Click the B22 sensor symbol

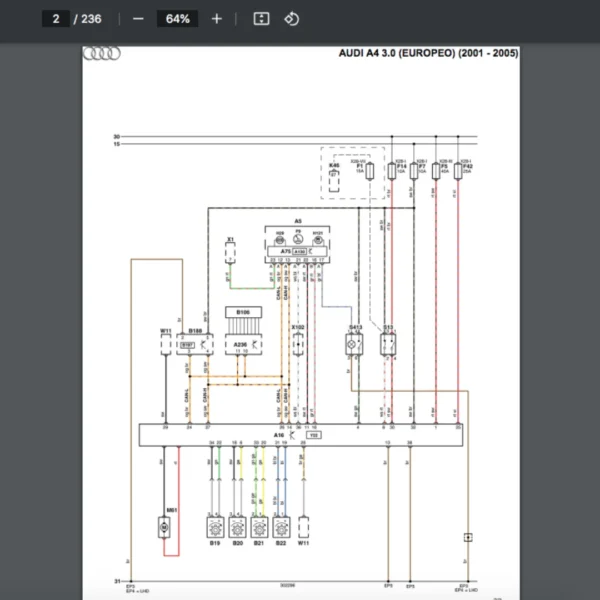click(x=282, y=527)
